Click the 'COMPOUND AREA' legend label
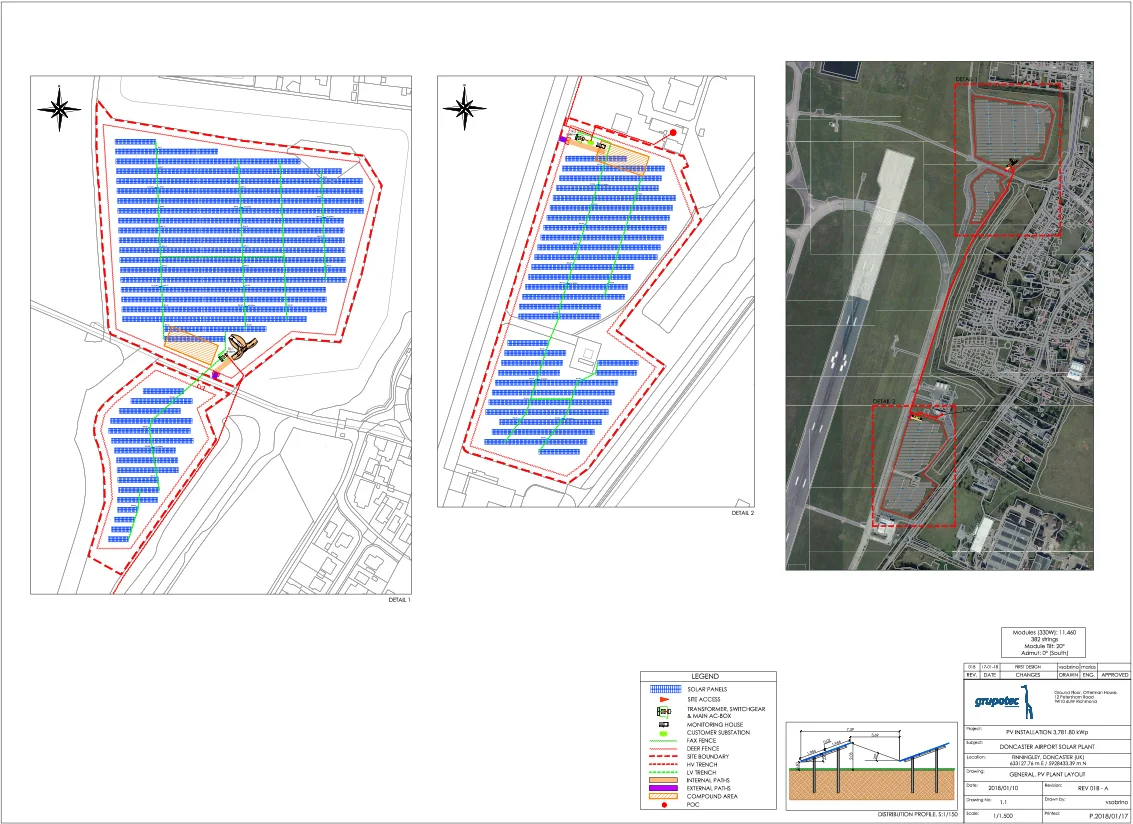 pos(712,796)
